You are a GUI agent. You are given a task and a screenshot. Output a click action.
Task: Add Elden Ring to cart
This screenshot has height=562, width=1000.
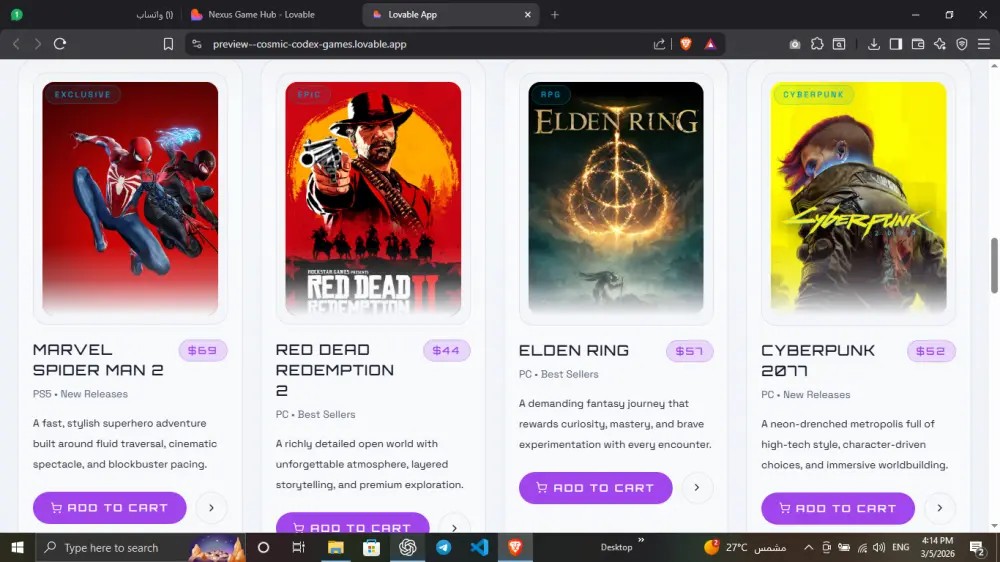(596, 488)
